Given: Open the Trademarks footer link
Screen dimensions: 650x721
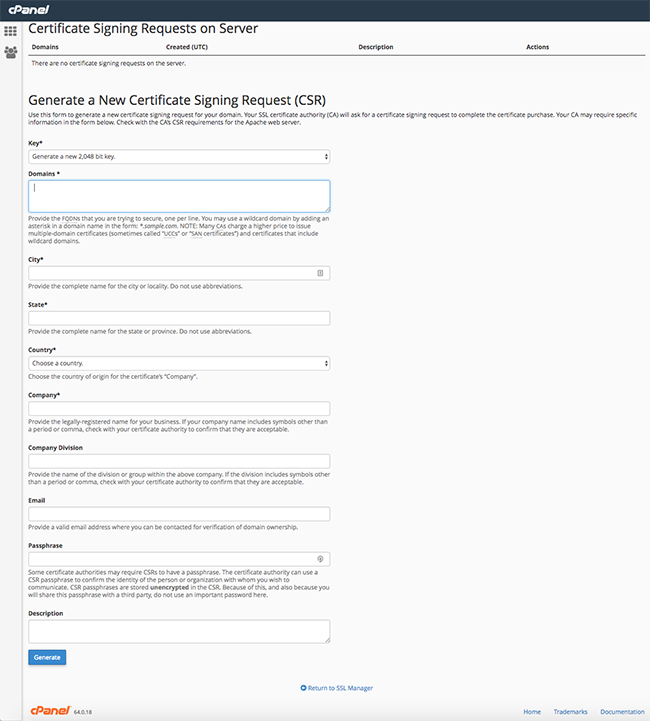Looking at the screenshot, I should pyautogui.click(x=572, y=712).
